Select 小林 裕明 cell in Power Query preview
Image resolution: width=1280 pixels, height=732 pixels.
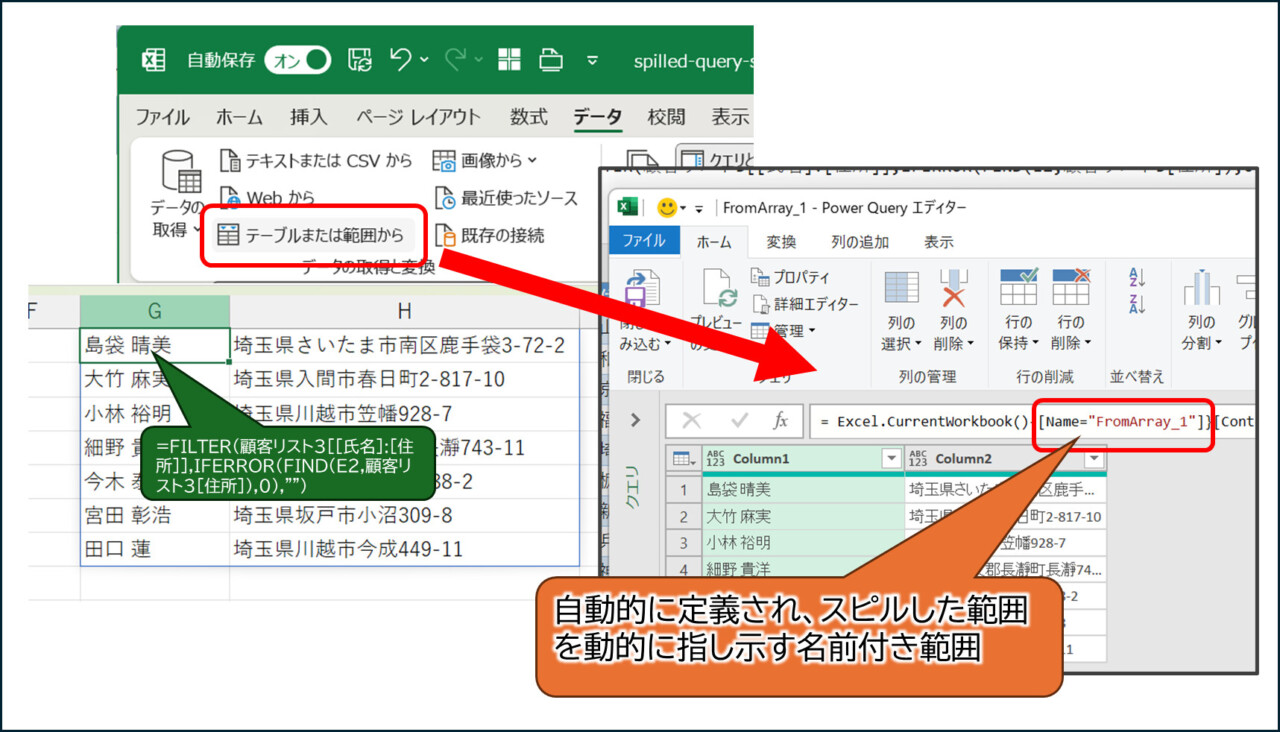[802, 543]
